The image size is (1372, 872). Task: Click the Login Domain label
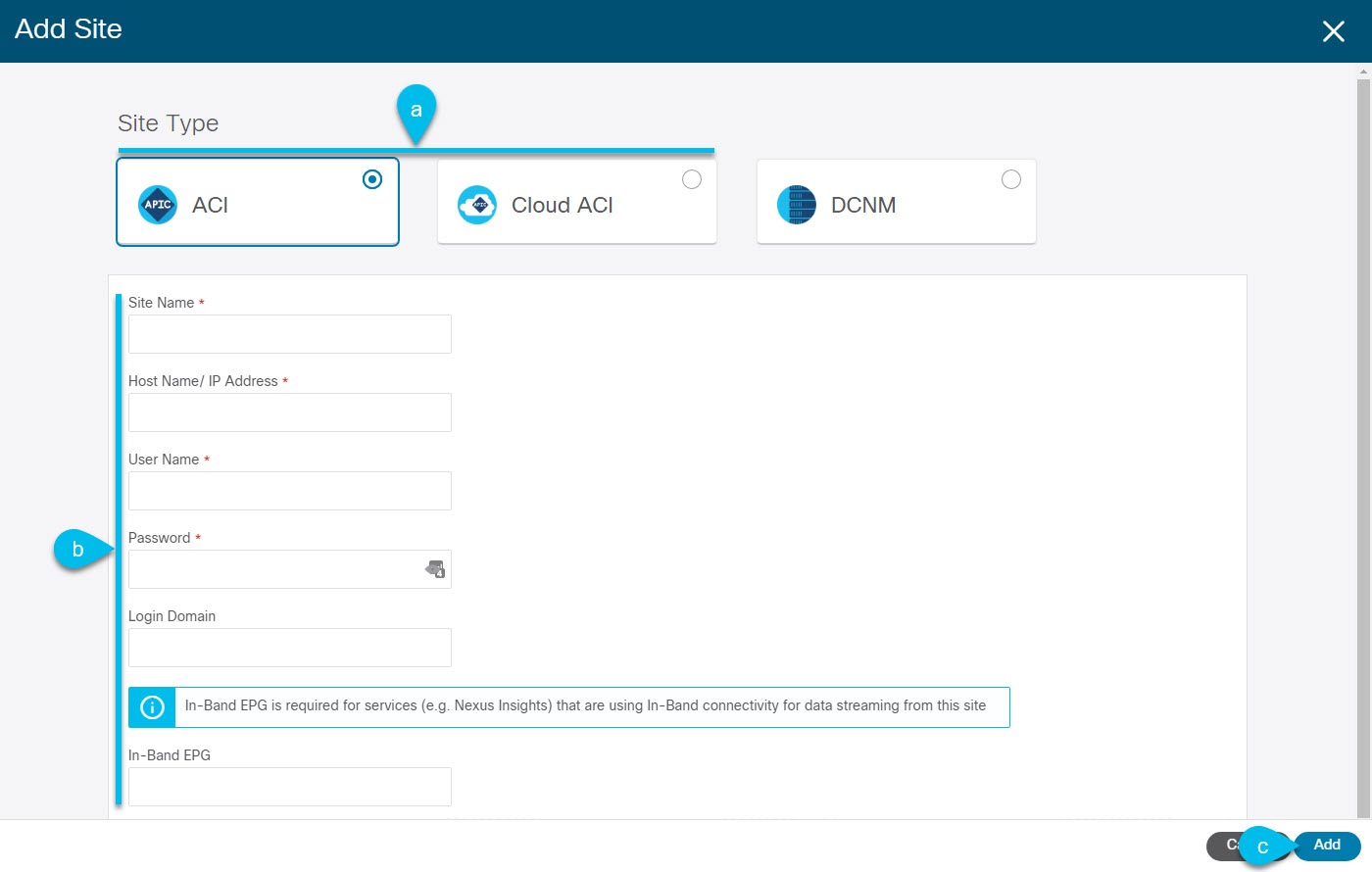[x=171, y=616]
